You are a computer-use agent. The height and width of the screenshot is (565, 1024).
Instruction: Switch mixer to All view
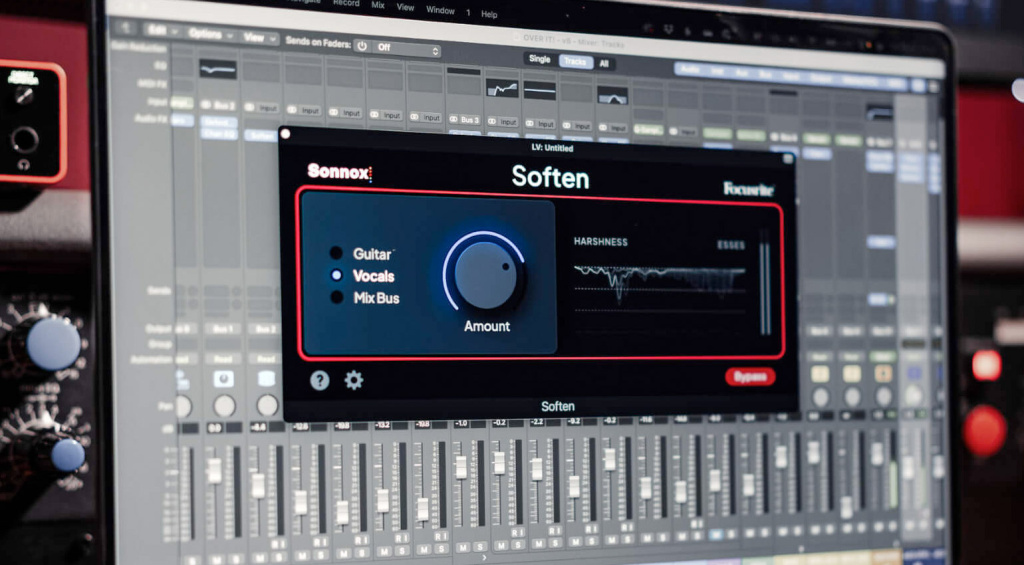(x=604, y=64)
